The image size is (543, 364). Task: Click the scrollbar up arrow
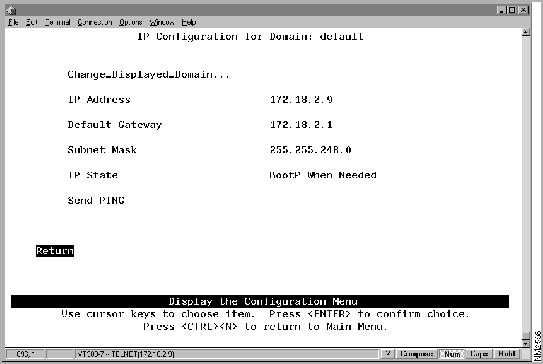(x=526, y=33)
